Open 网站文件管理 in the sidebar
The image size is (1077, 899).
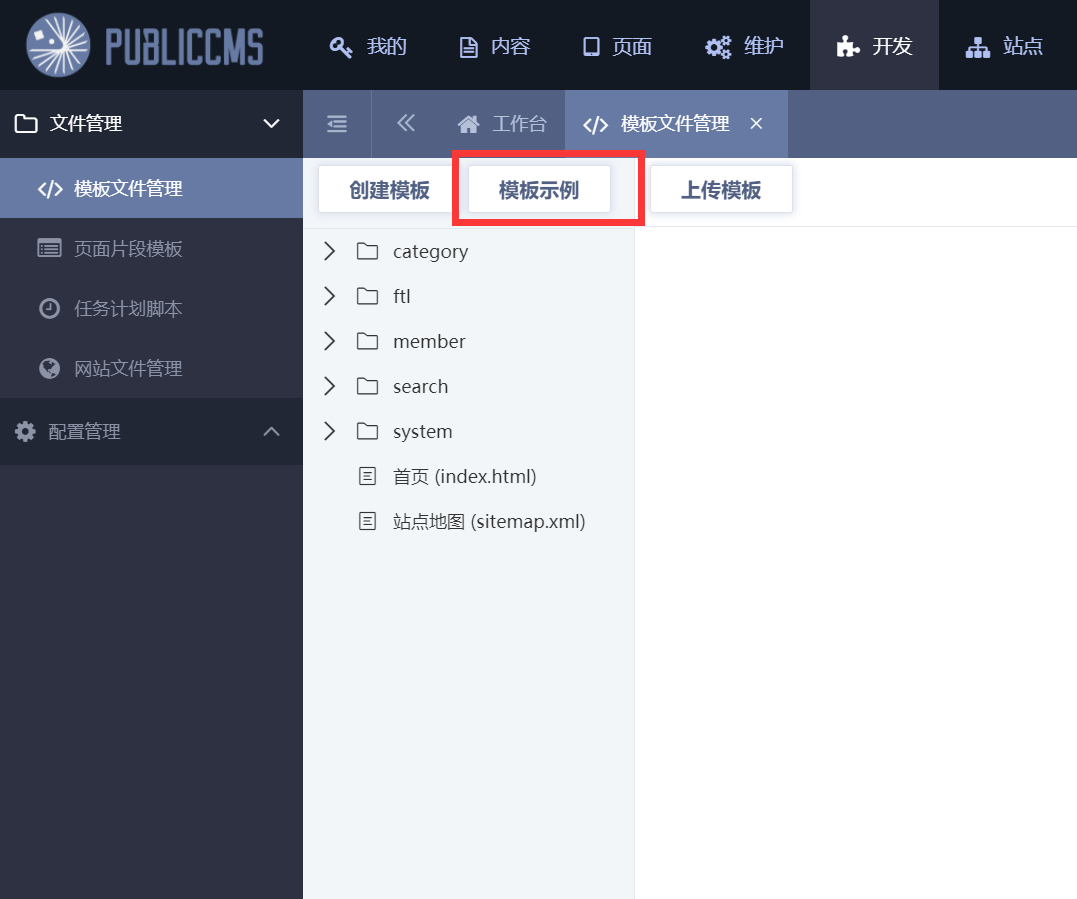tap(128, 368)
